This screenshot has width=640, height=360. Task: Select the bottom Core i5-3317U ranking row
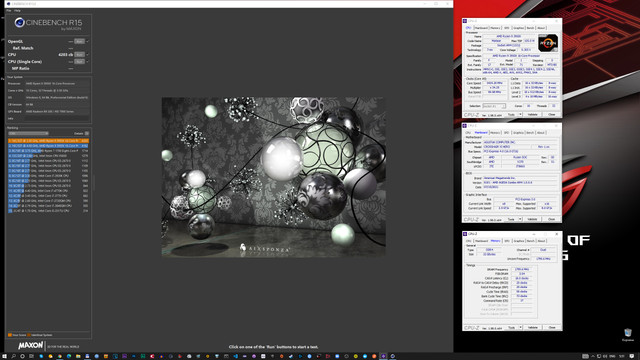tap(48, 211)
